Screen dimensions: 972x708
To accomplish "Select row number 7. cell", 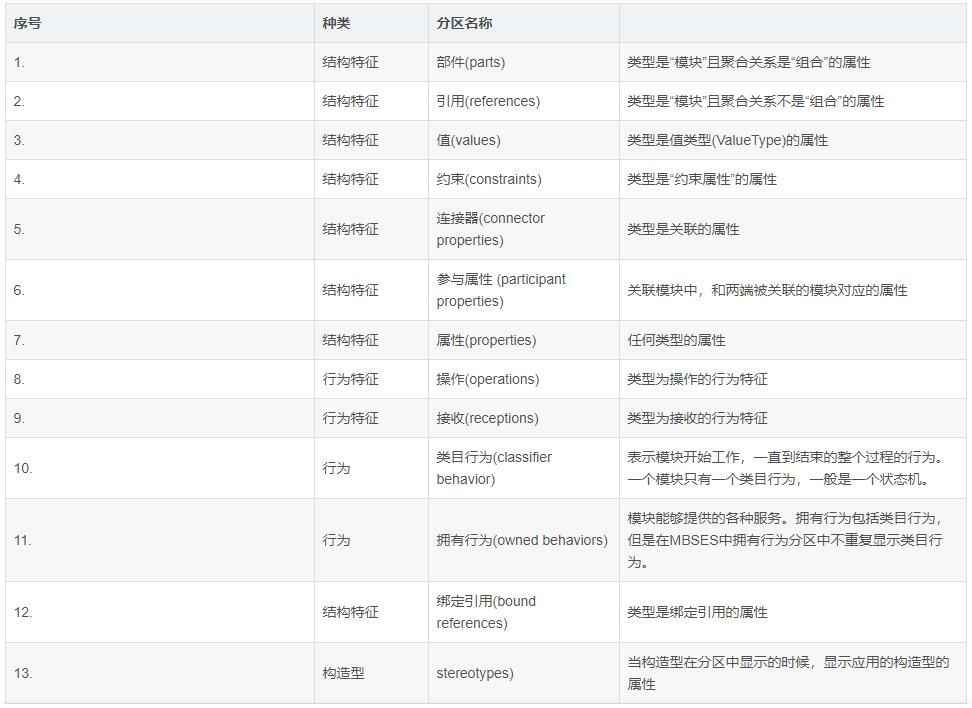I will point(160,340).
